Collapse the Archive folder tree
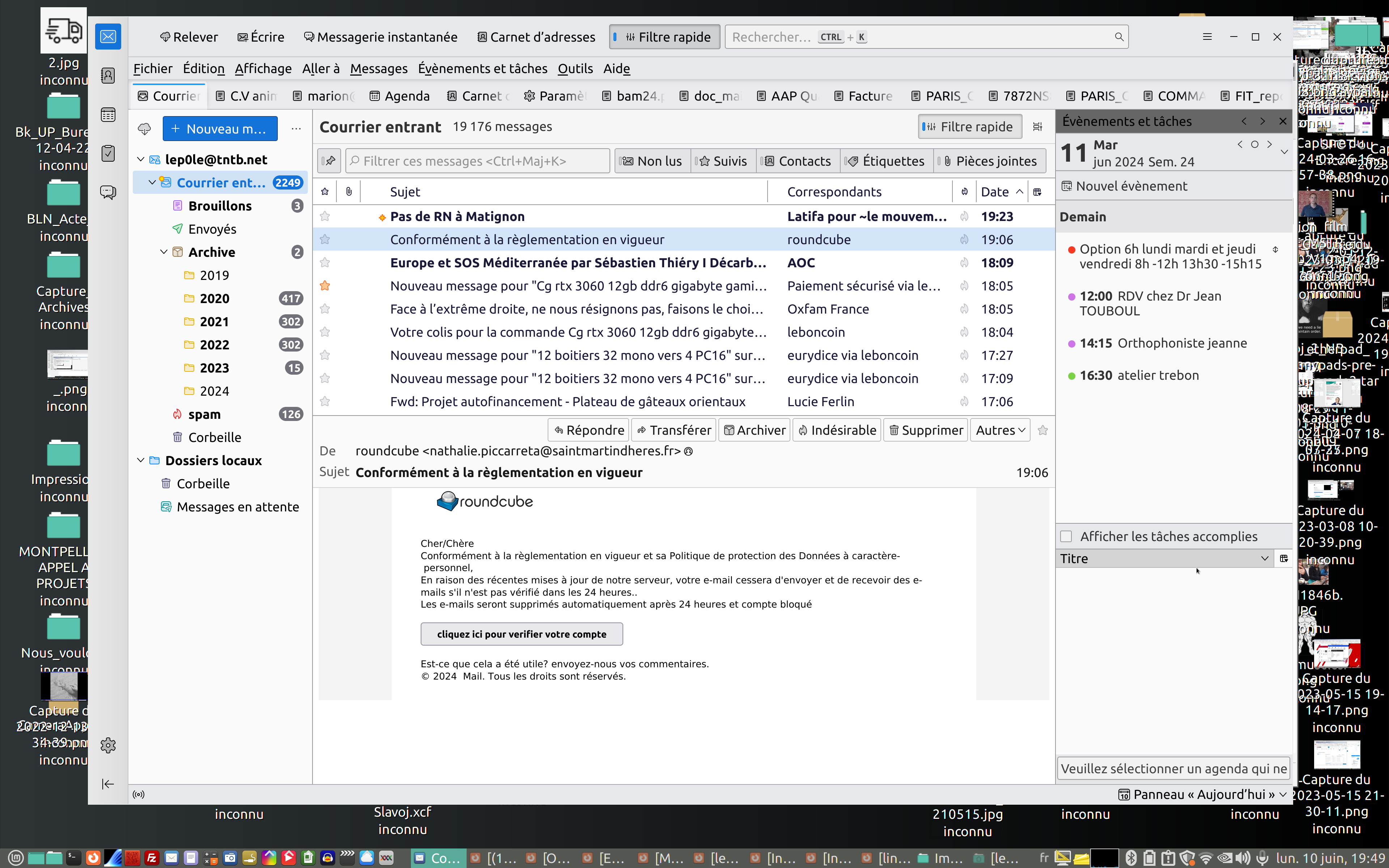1389x868 pixels. point(163,252)
